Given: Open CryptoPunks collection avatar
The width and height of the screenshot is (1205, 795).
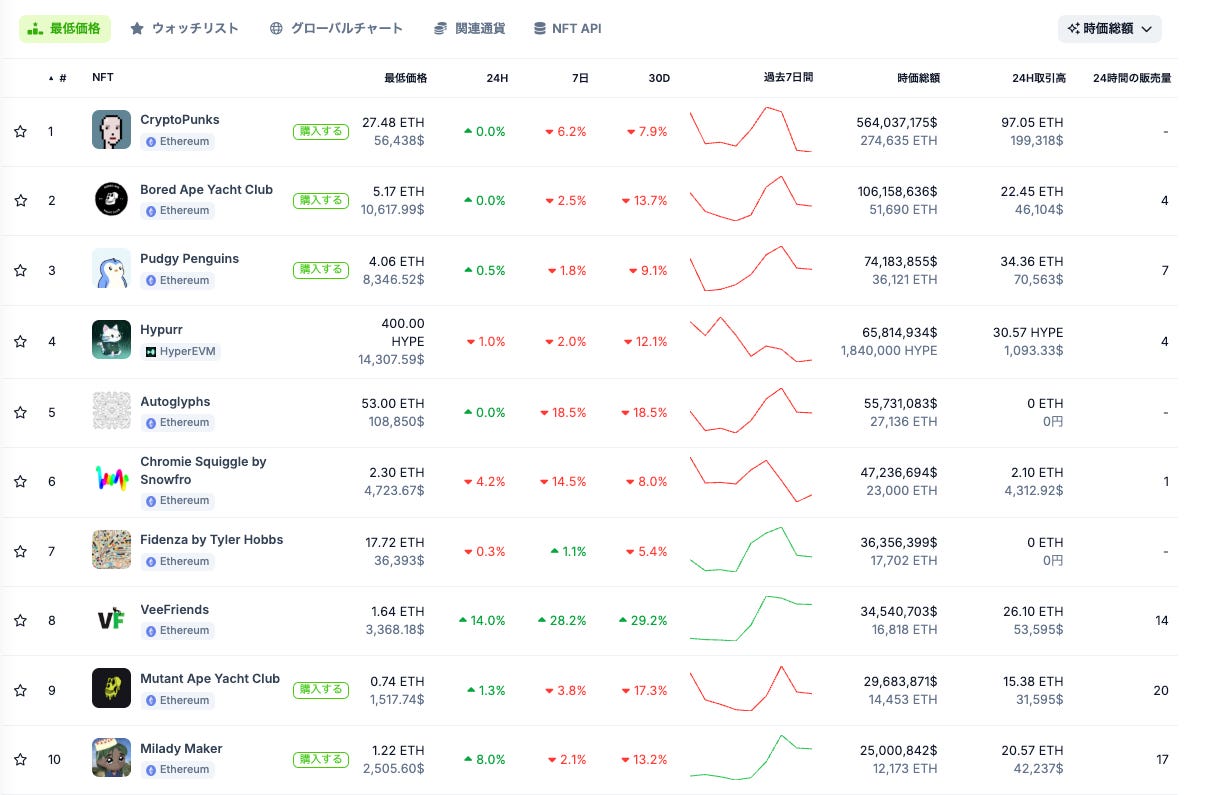Looking at the screenshot, I should pos(111,130).
